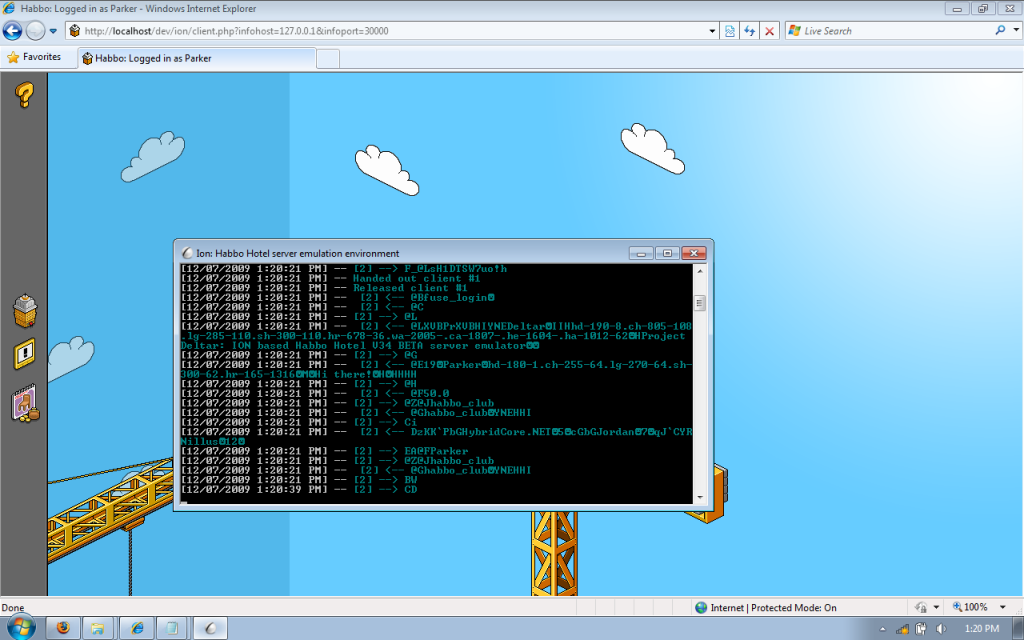Click the site favicon in address bar
This screenshot has width=1024, height=640.
74,31
